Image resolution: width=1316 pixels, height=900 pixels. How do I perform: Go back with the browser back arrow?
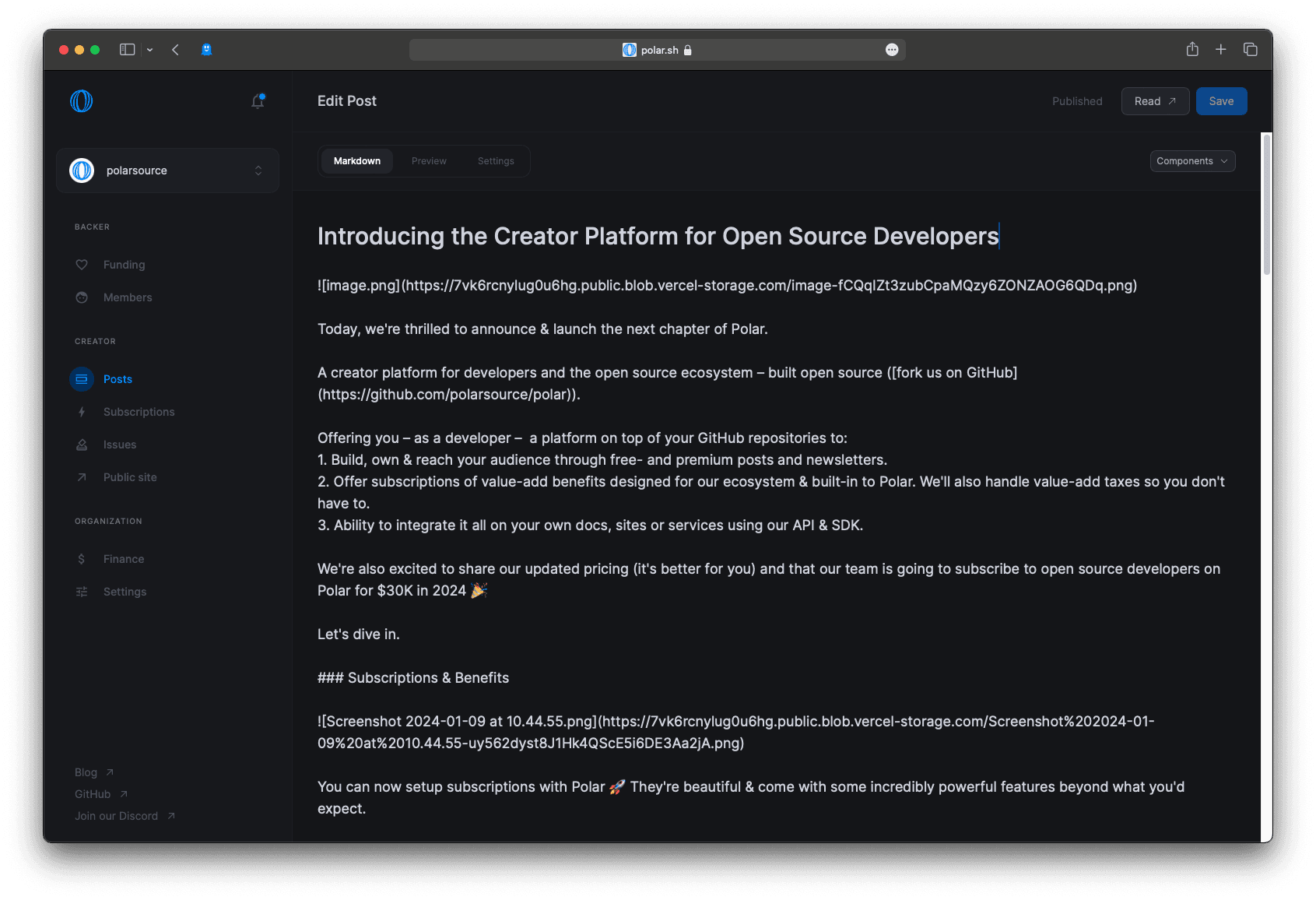(176, 49)
